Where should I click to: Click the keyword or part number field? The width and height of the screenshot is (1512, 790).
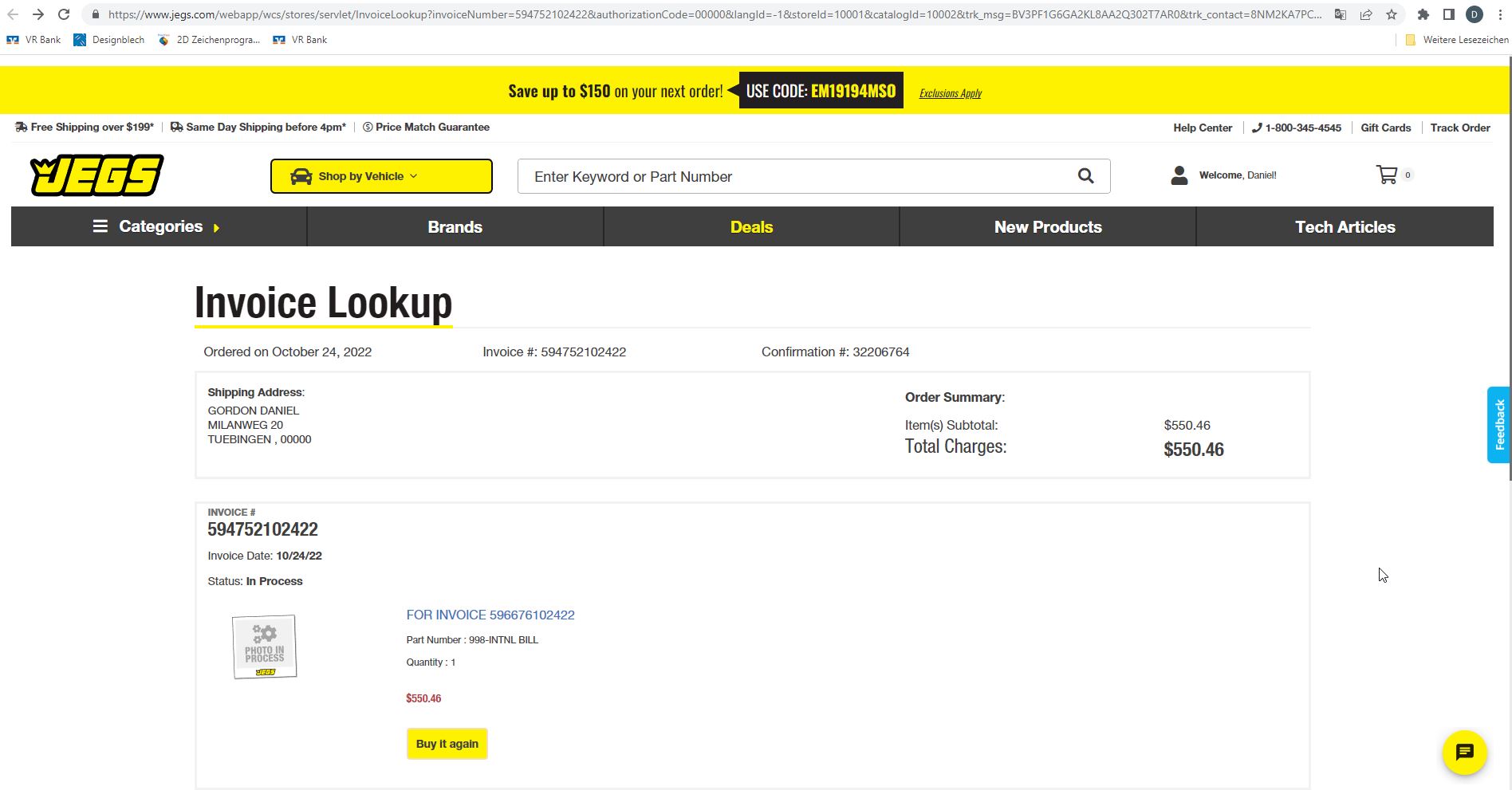tap(797, 176)
